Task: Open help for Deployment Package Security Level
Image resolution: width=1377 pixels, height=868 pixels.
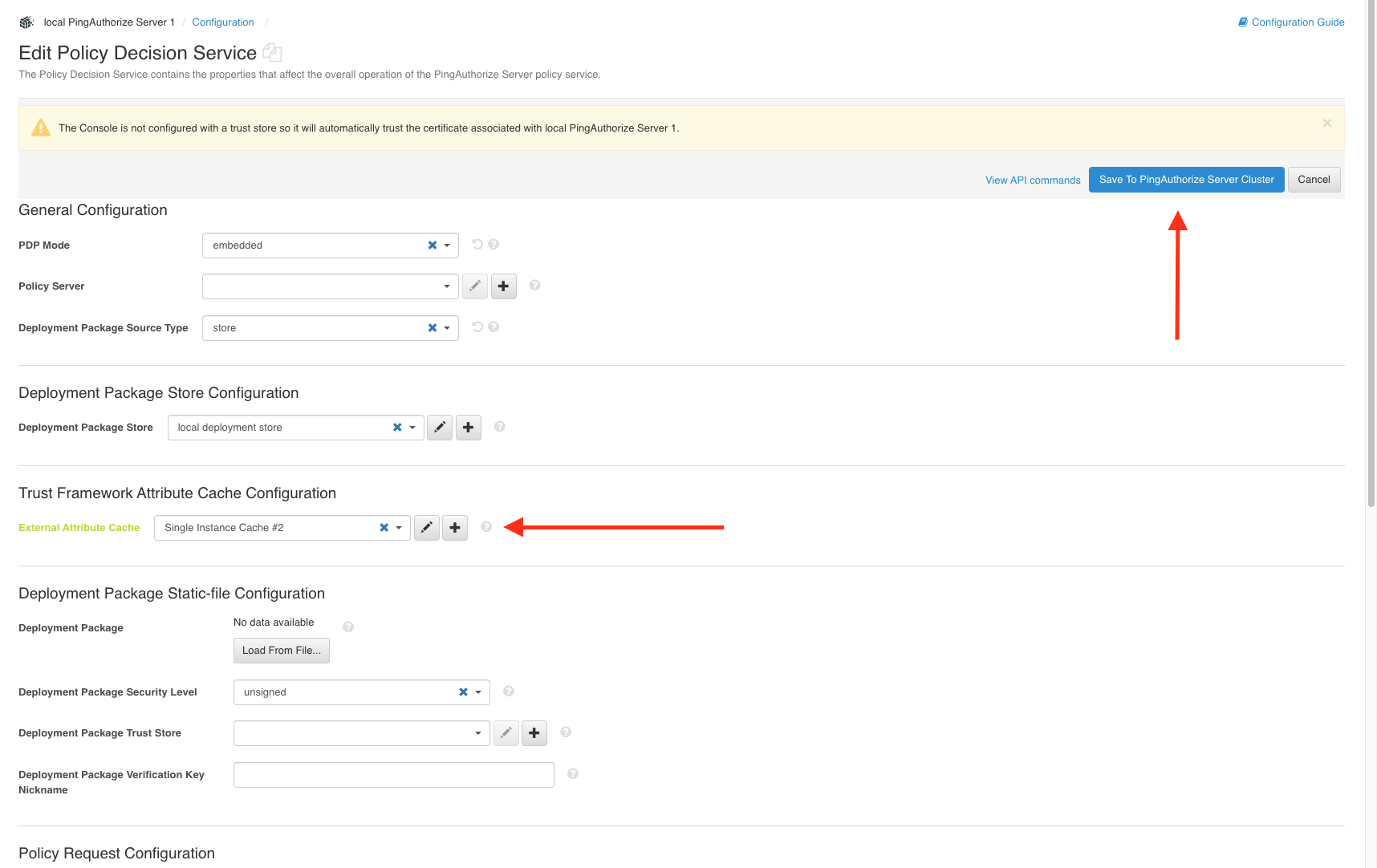Action: pyautogui.click(x=509, y=692)
